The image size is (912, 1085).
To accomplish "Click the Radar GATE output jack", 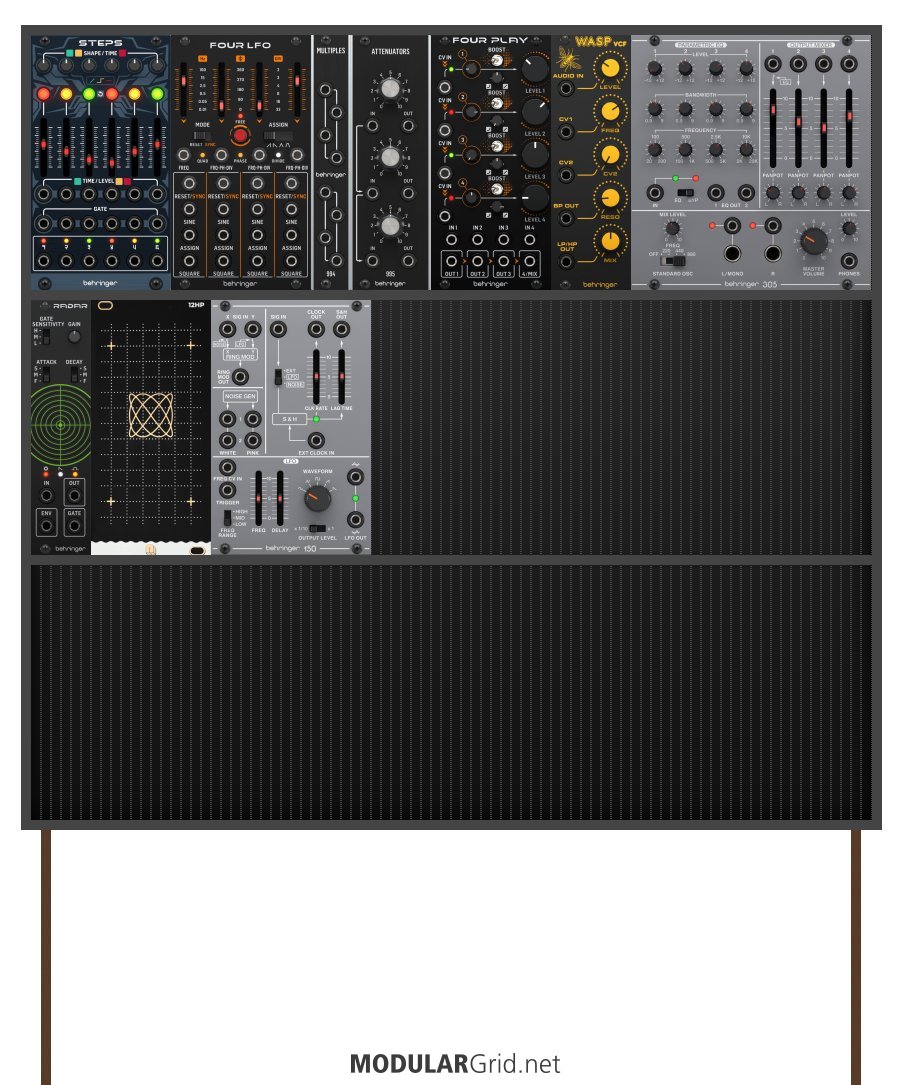I will click(x=74, y=527).
